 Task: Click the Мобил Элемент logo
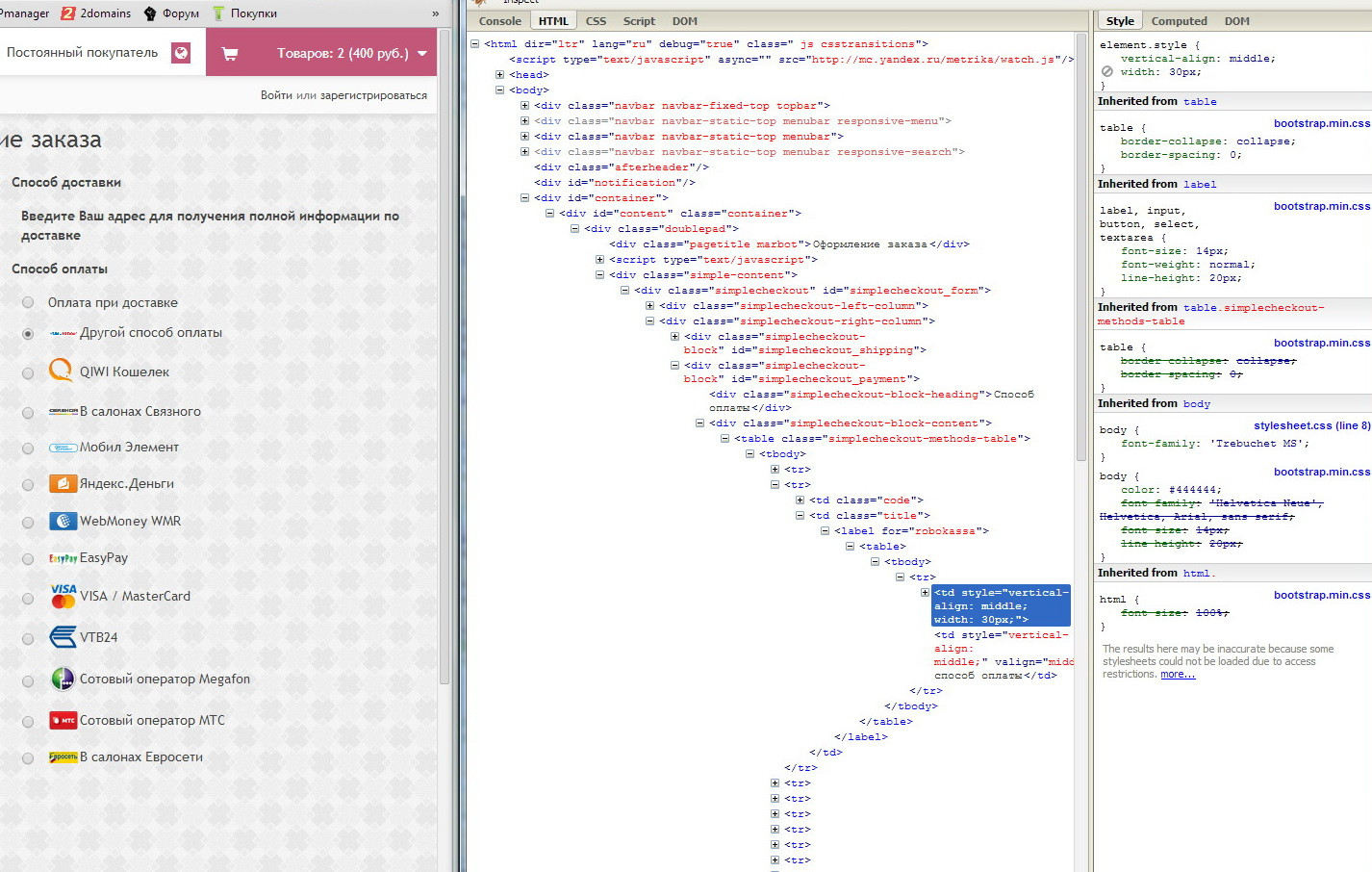pos(63,448)
